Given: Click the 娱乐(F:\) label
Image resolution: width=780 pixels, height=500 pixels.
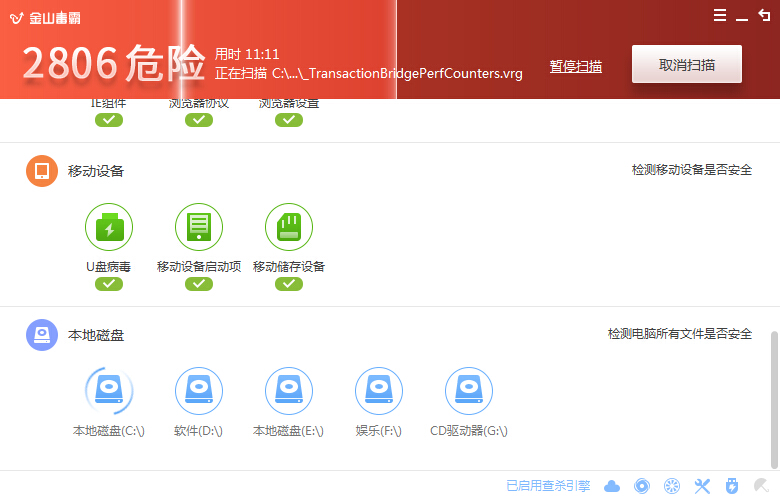Looking at the screenshot, I should 379,431.
